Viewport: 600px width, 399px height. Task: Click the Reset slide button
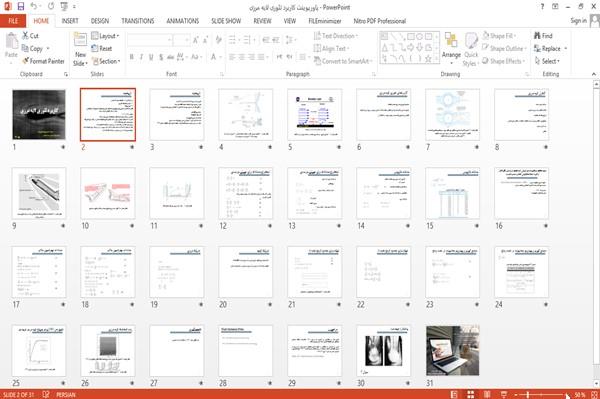pyautogui.click(x=102, y=48)
